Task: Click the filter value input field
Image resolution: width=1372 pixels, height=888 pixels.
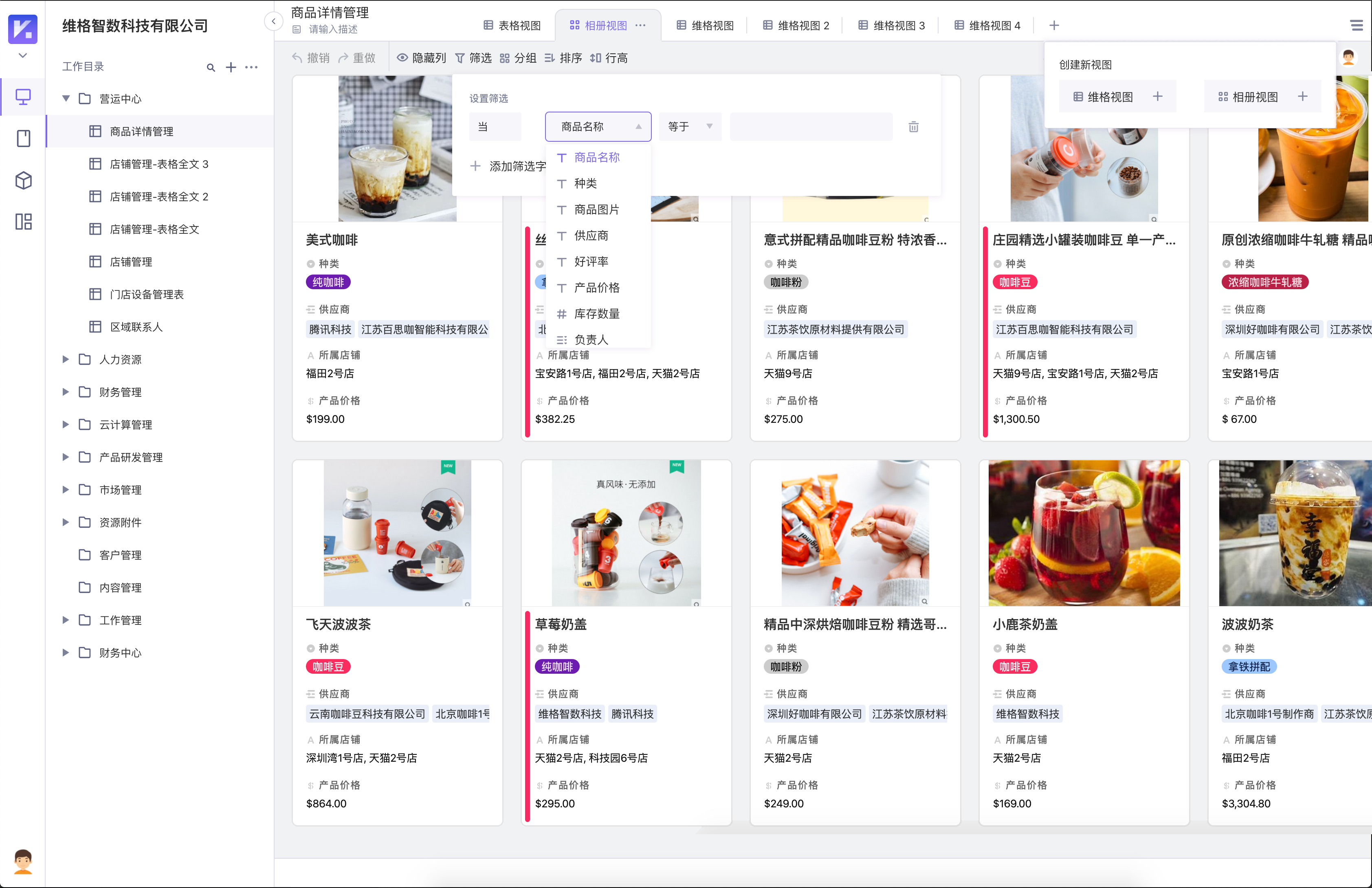Action: tap(811, 127)
